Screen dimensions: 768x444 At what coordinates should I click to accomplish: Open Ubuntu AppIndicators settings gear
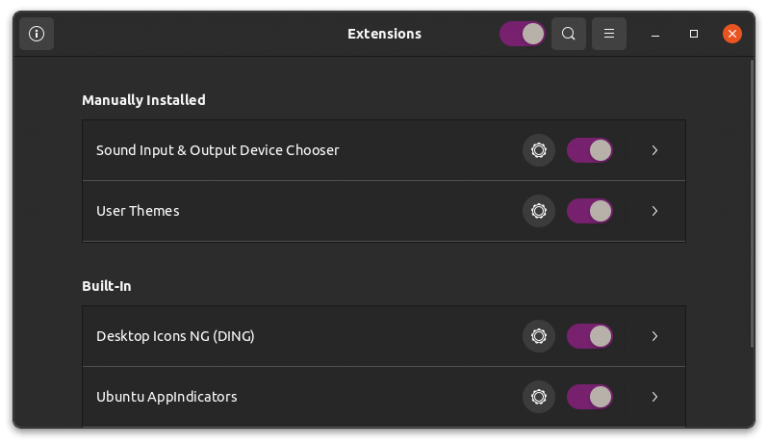(x=538, y=397)
